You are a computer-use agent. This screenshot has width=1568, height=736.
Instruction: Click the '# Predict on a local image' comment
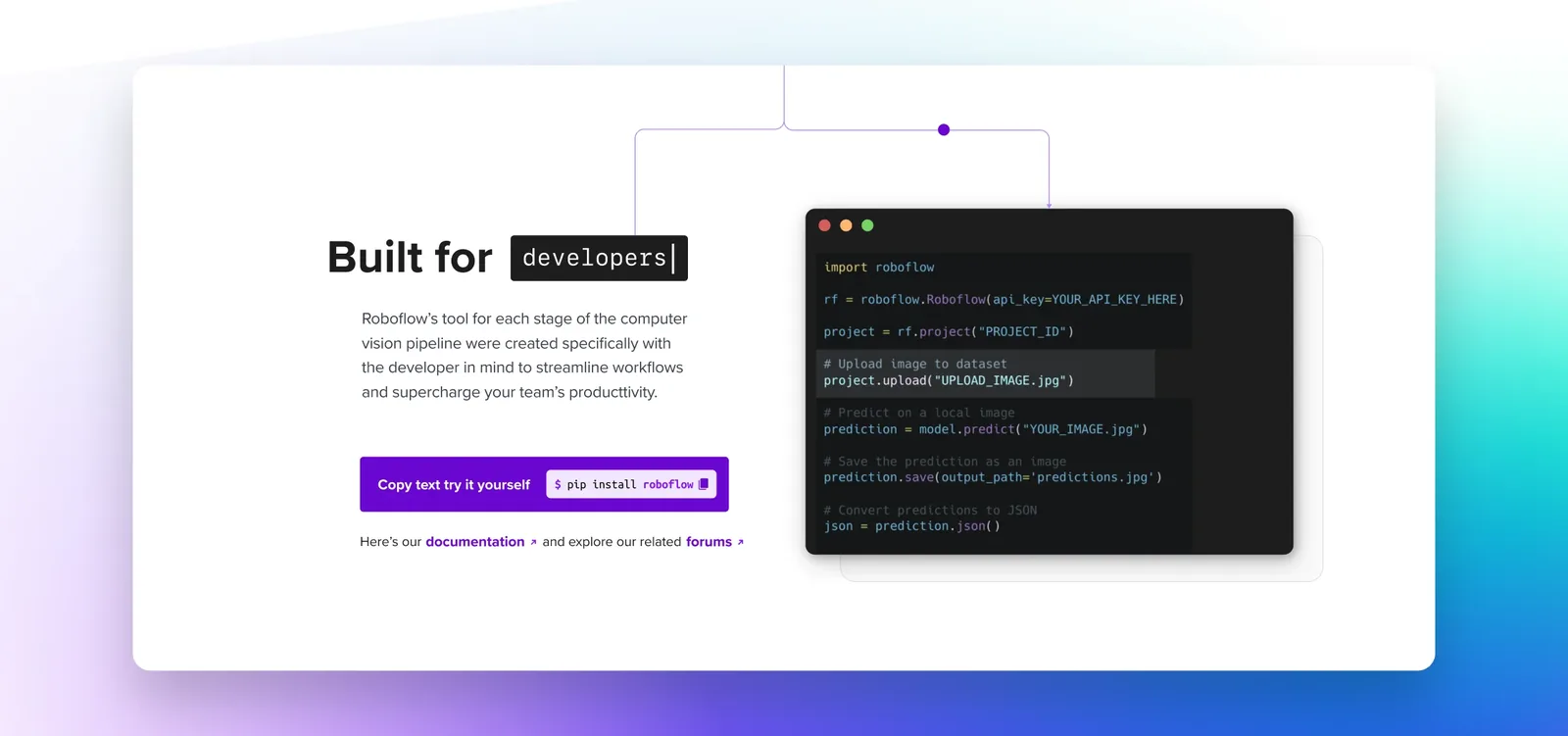[919, 413]
